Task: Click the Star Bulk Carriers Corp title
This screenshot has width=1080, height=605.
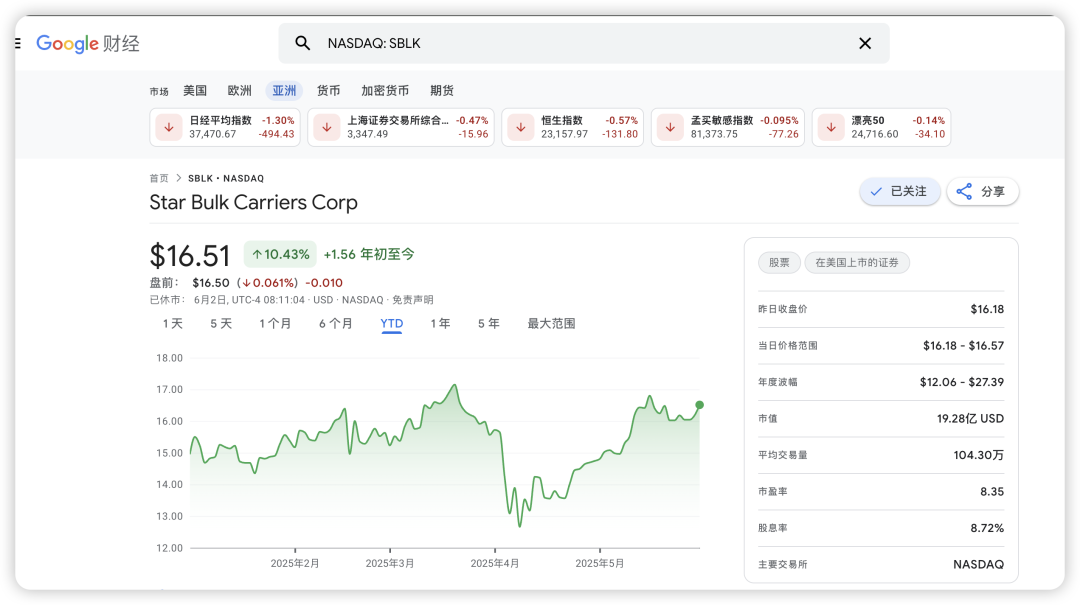Action: 253,203
